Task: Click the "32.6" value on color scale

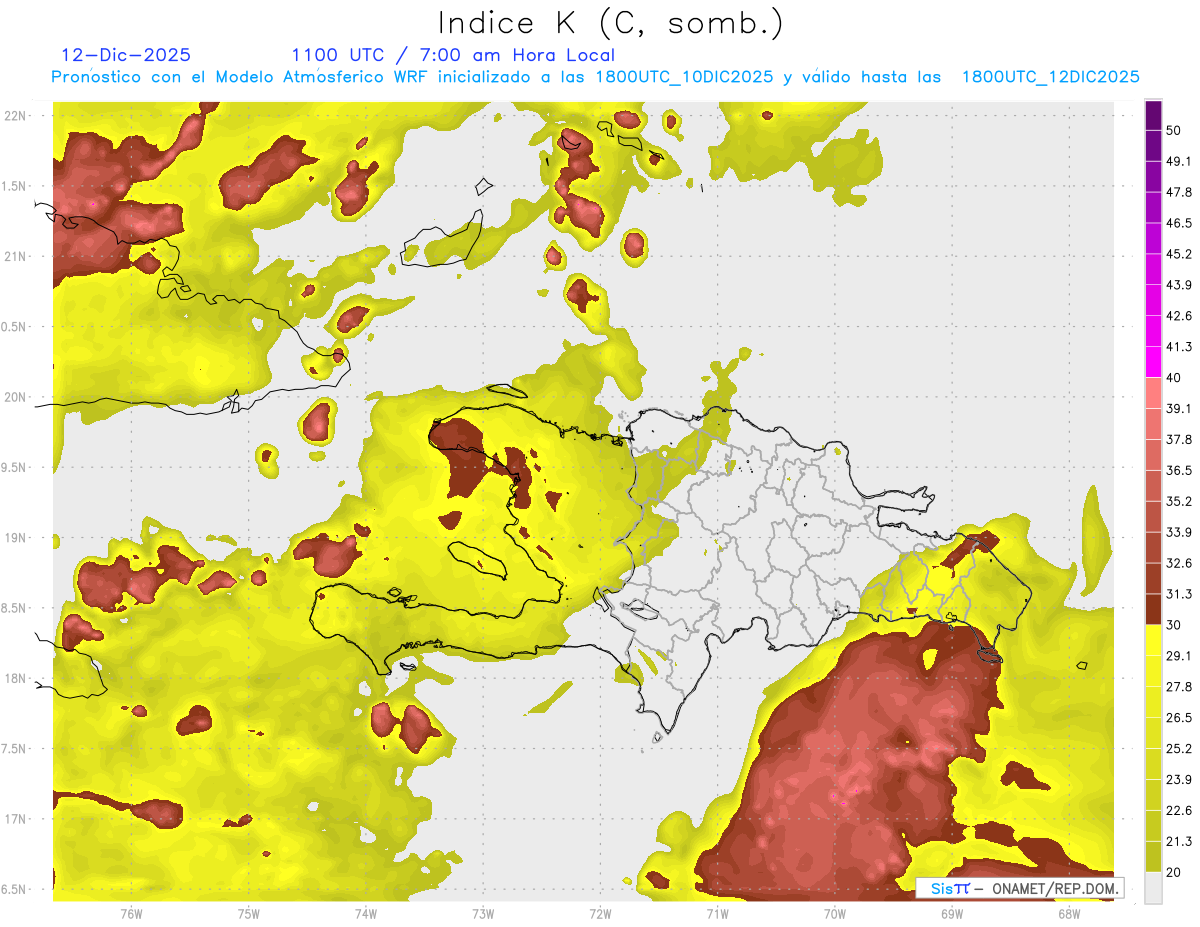Action: point(1179,563)
